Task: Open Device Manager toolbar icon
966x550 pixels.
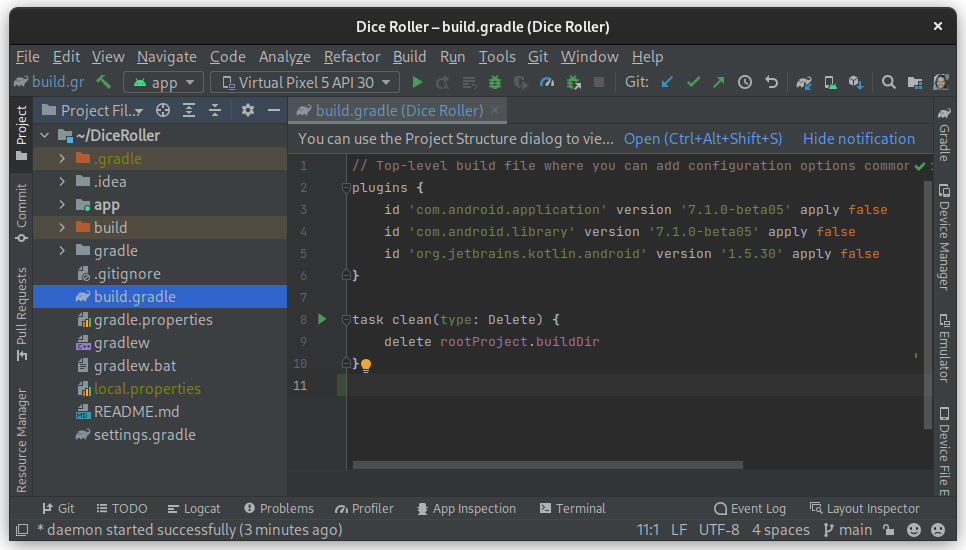Action: coord(830,82)
